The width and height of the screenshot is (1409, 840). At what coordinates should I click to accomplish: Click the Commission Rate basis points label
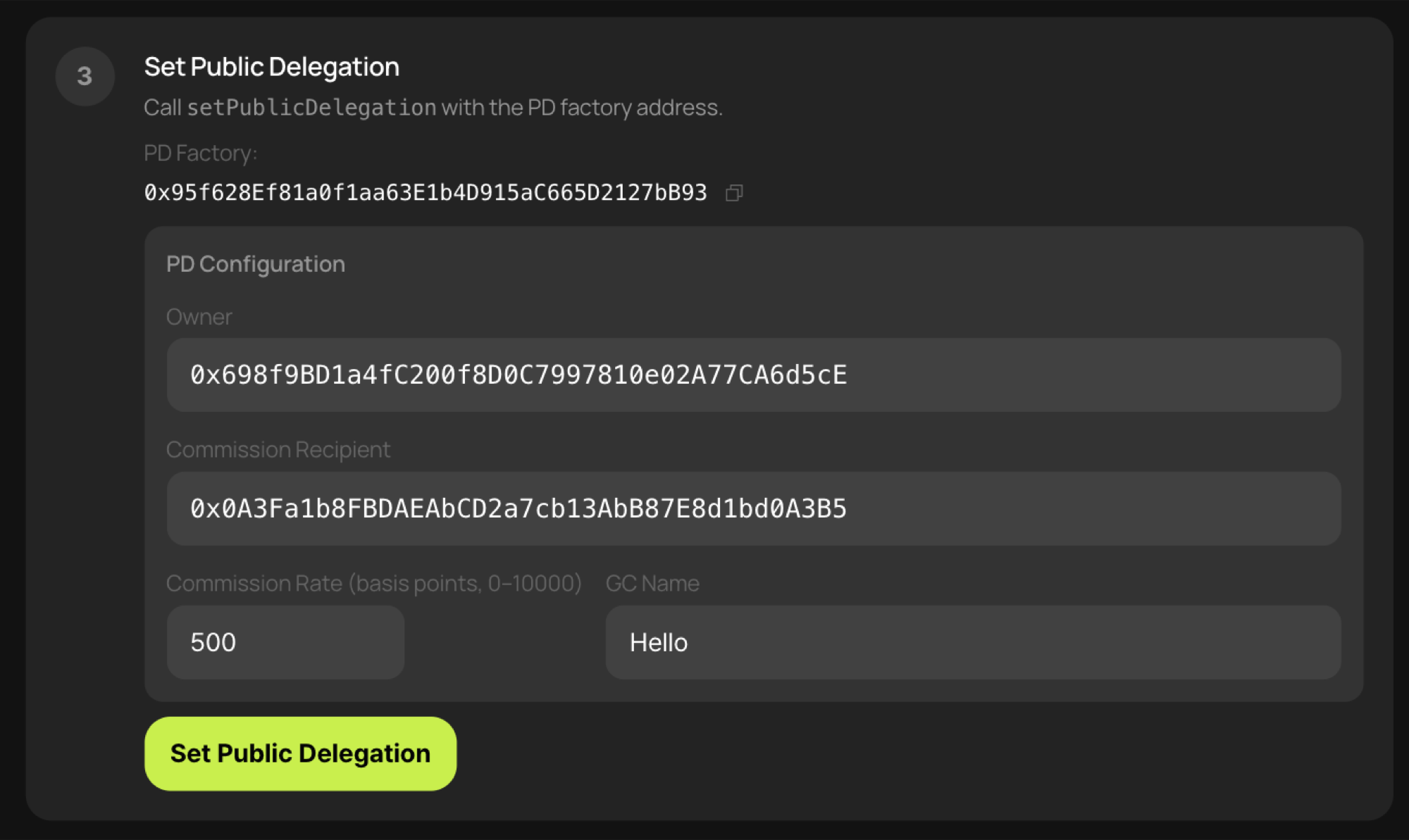[x=373, y=583]
